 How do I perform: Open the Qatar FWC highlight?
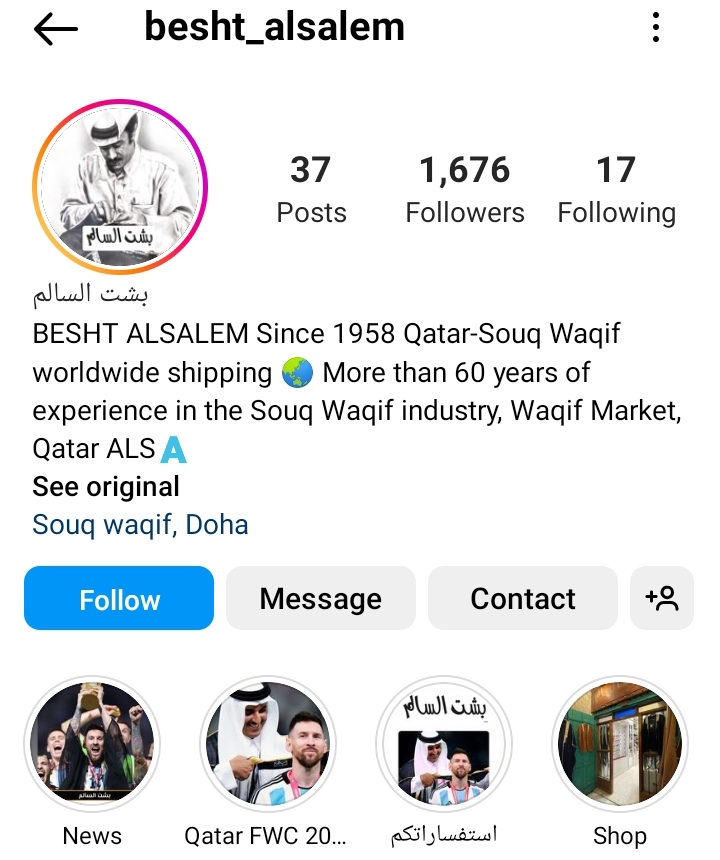(268, 744)
